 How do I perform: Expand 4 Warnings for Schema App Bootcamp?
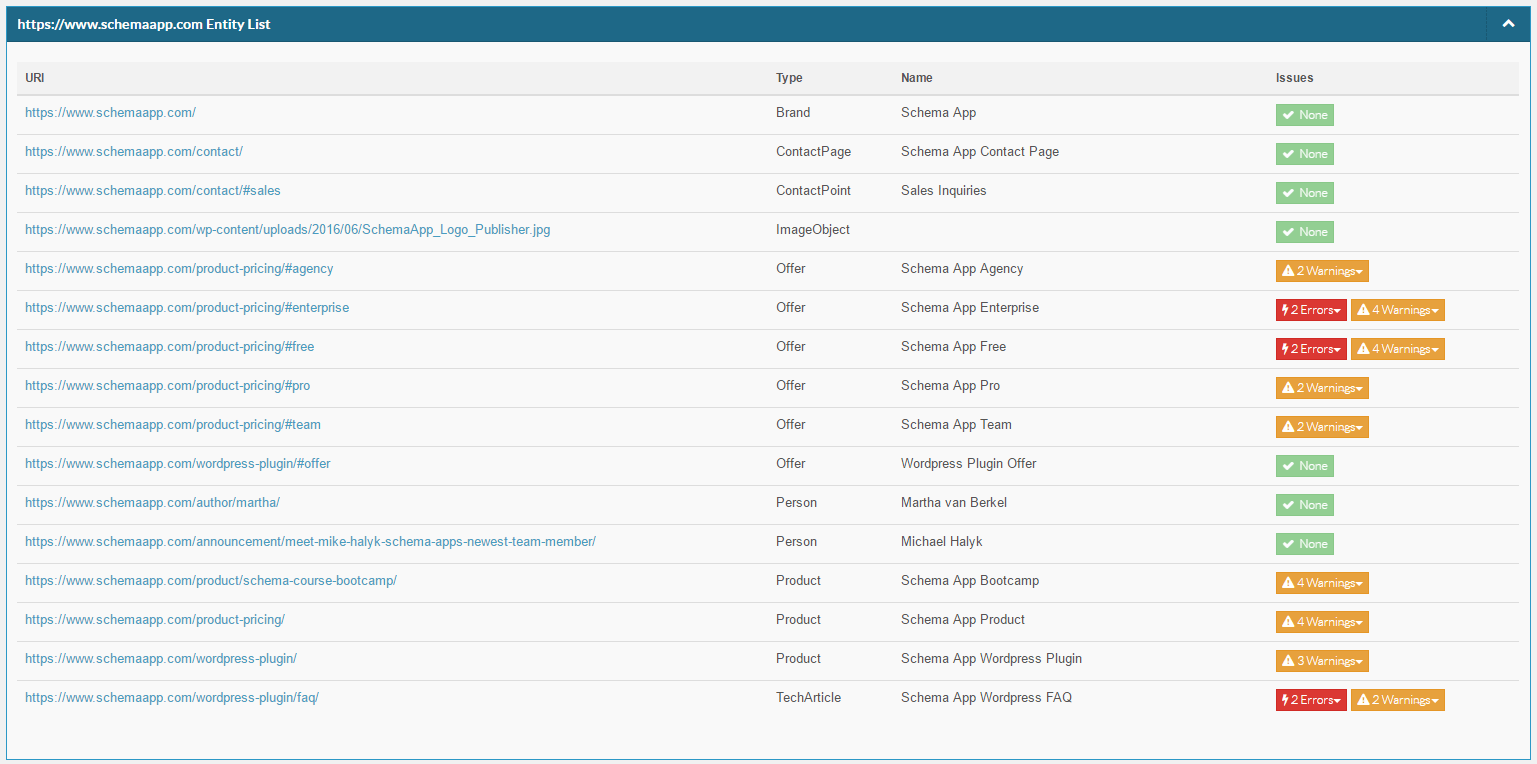(x=1321, y=583)
